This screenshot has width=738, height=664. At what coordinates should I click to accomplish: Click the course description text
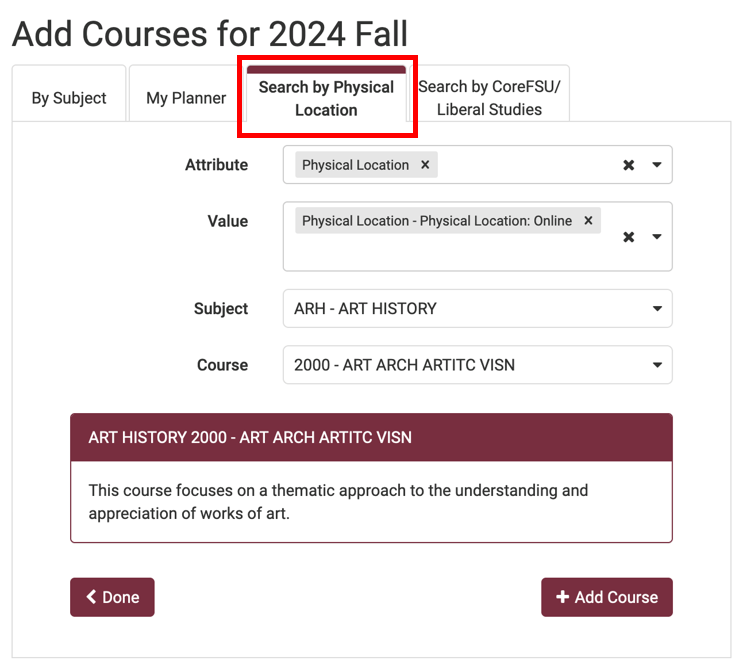click(x=338, y=502)
